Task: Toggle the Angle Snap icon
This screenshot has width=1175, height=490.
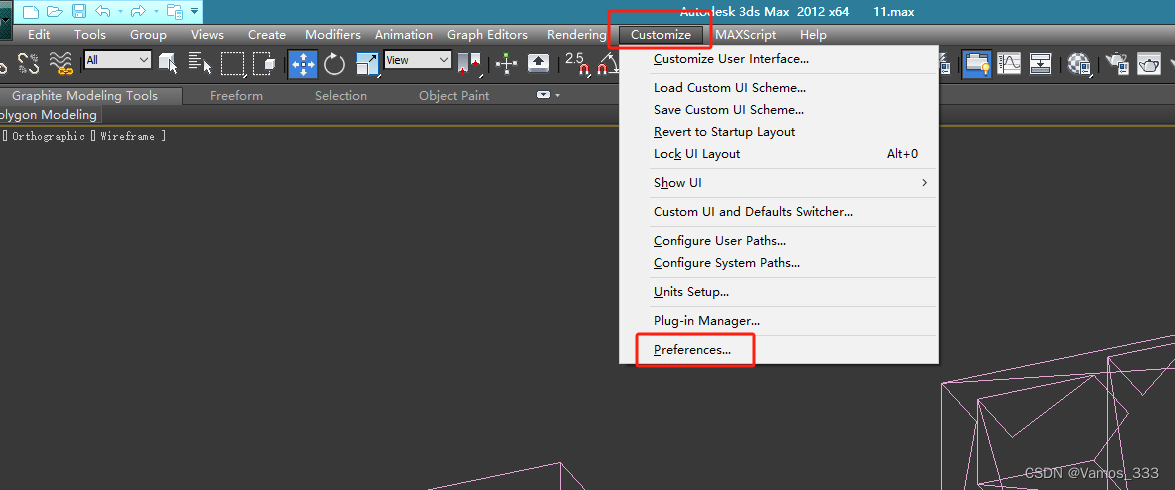Action: click(607, 64)
